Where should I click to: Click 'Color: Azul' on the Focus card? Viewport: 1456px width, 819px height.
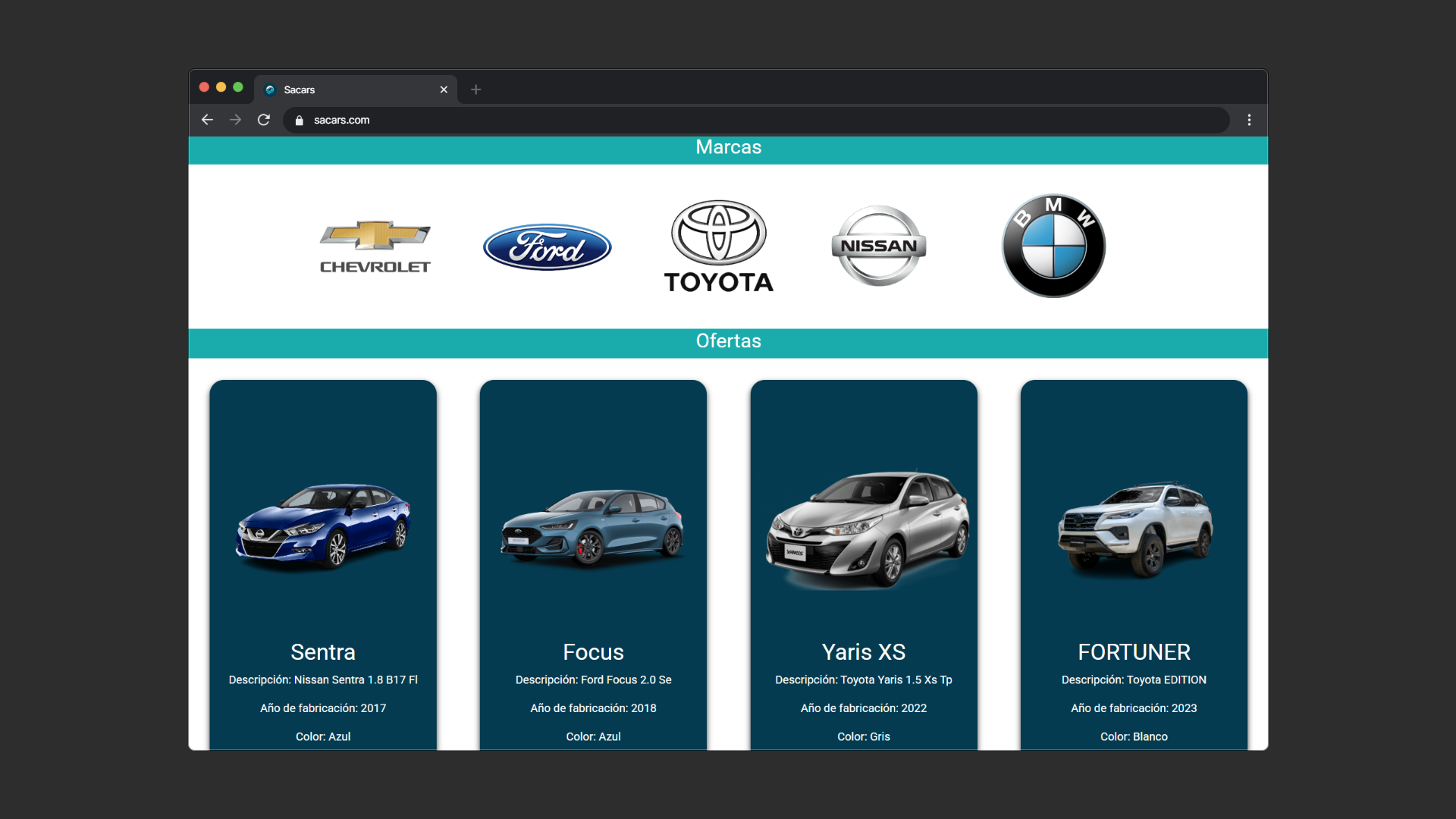pyautogui.click(x=593, y=737)
